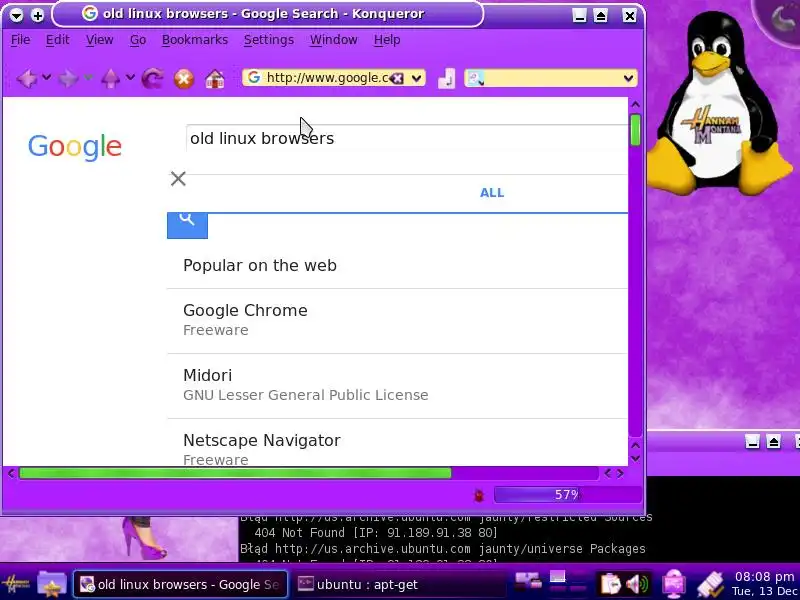Expand the Back history dropdown arrow
Screen dimensions: 800x600
46,78
